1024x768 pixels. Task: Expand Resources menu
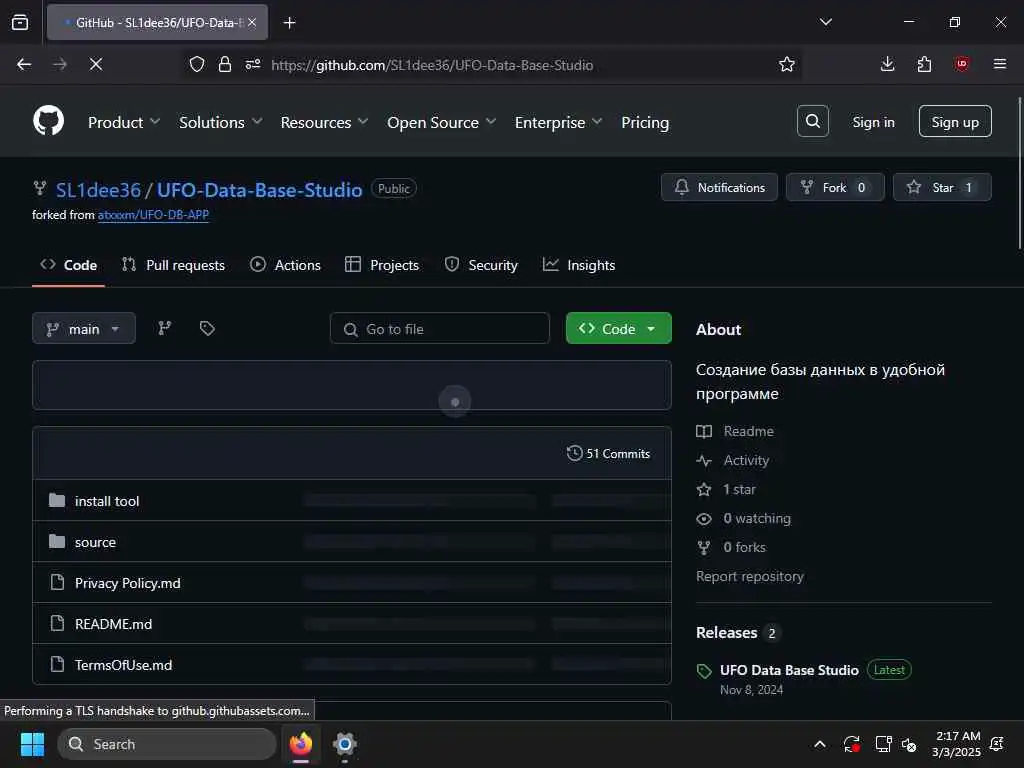(x=324, y=122)
